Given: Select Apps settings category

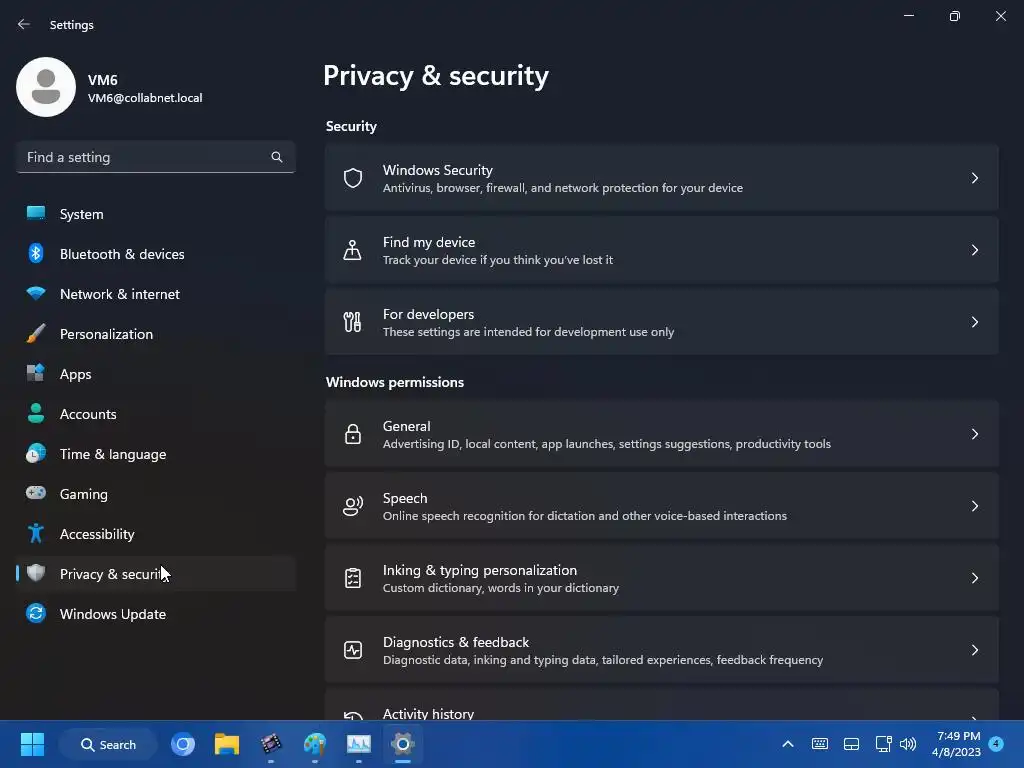Looking at the screenshot, I should [155, 374].
